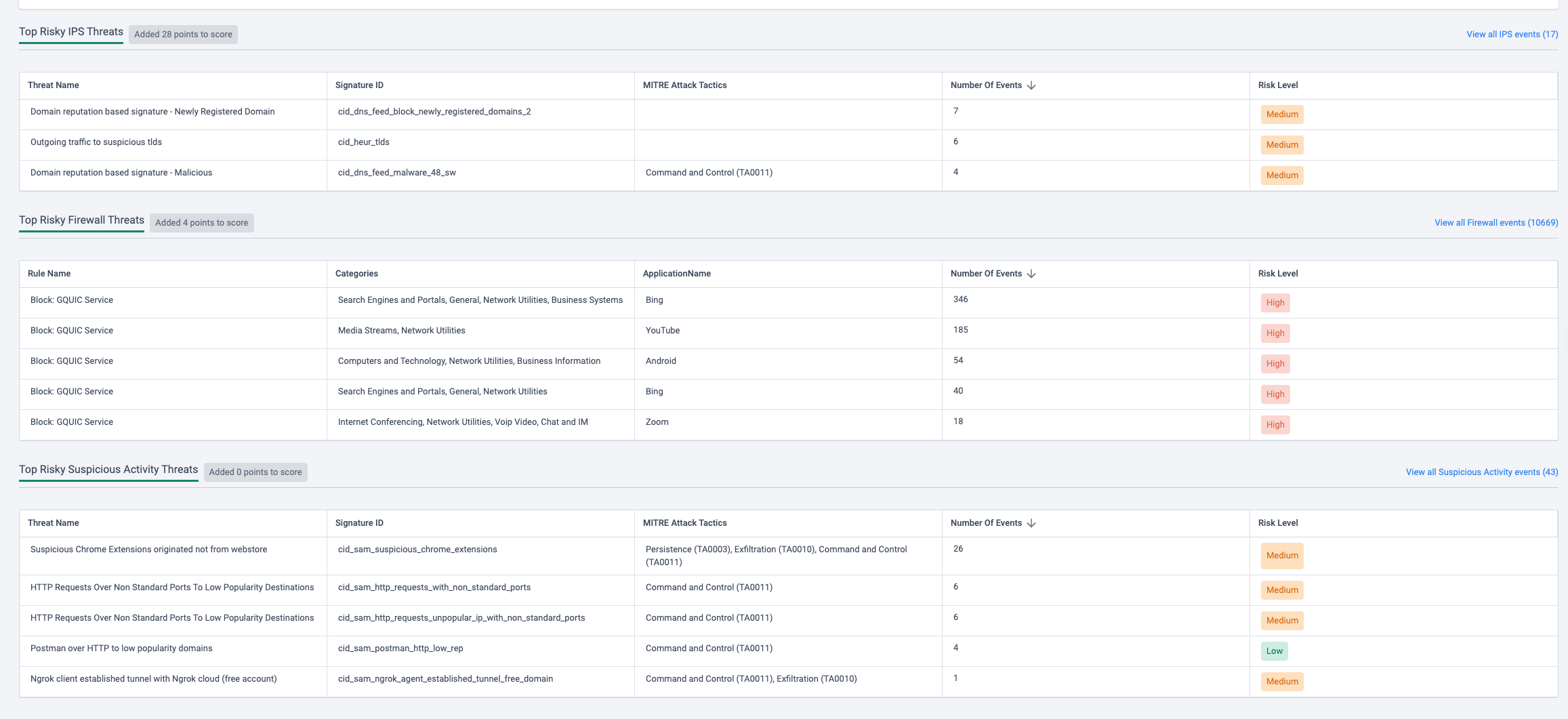Click event count 346
Viewport: 1568px width, 719px height.
pyautogui.click(x=961, y=300)
